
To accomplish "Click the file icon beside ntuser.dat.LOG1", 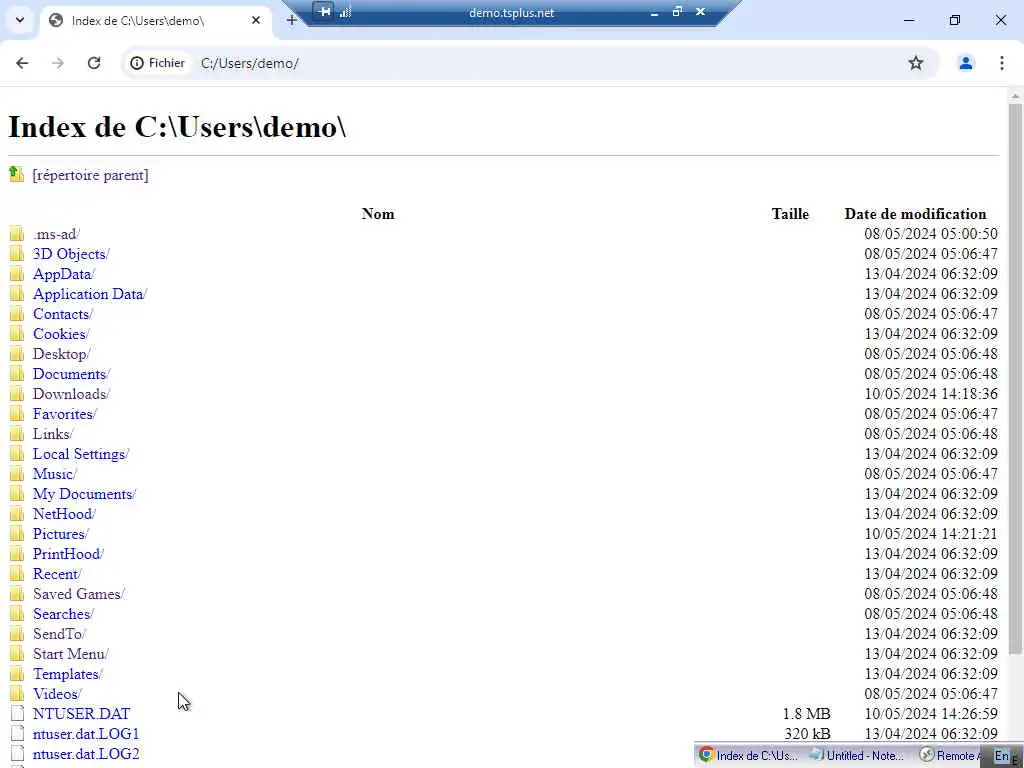I will click(x=18, y=734).
